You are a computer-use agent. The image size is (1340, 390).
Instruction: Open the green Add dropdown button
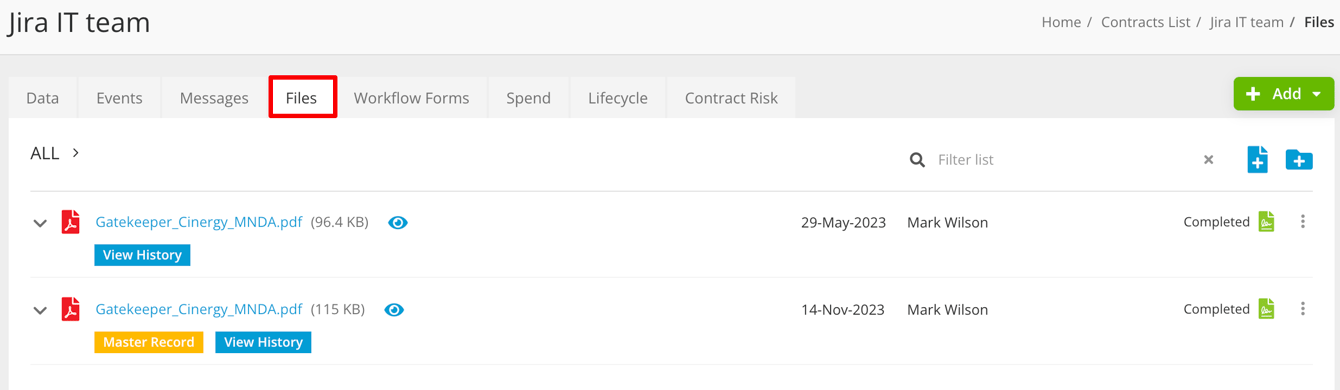click(1284, 94)
